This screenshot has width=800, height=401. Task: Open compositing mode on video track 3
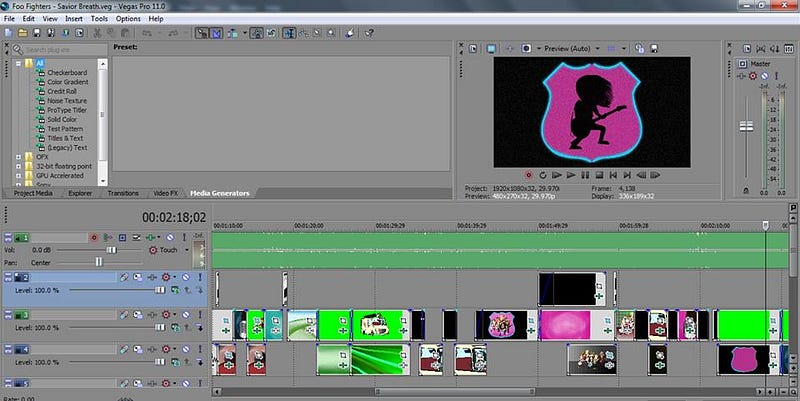click(176, 328)
